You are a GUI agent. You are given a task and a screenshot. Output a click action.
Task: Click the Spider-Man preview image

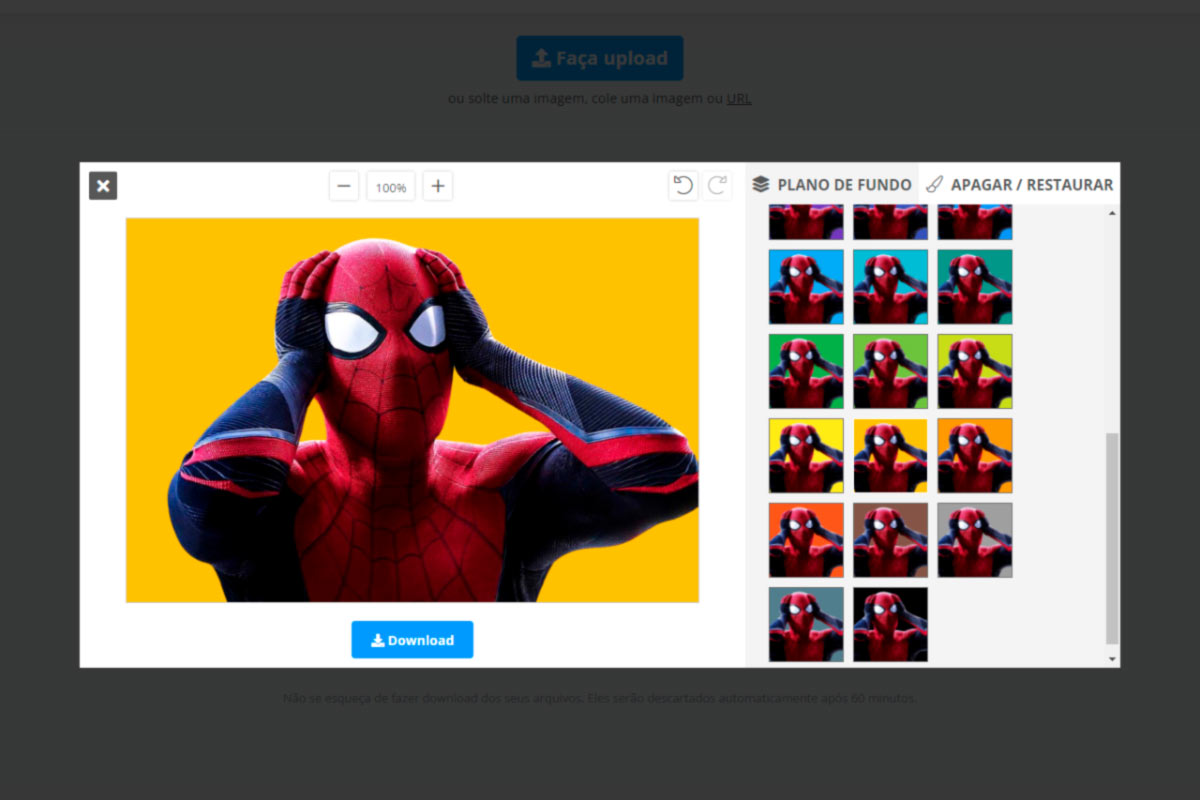pos(412,410)
